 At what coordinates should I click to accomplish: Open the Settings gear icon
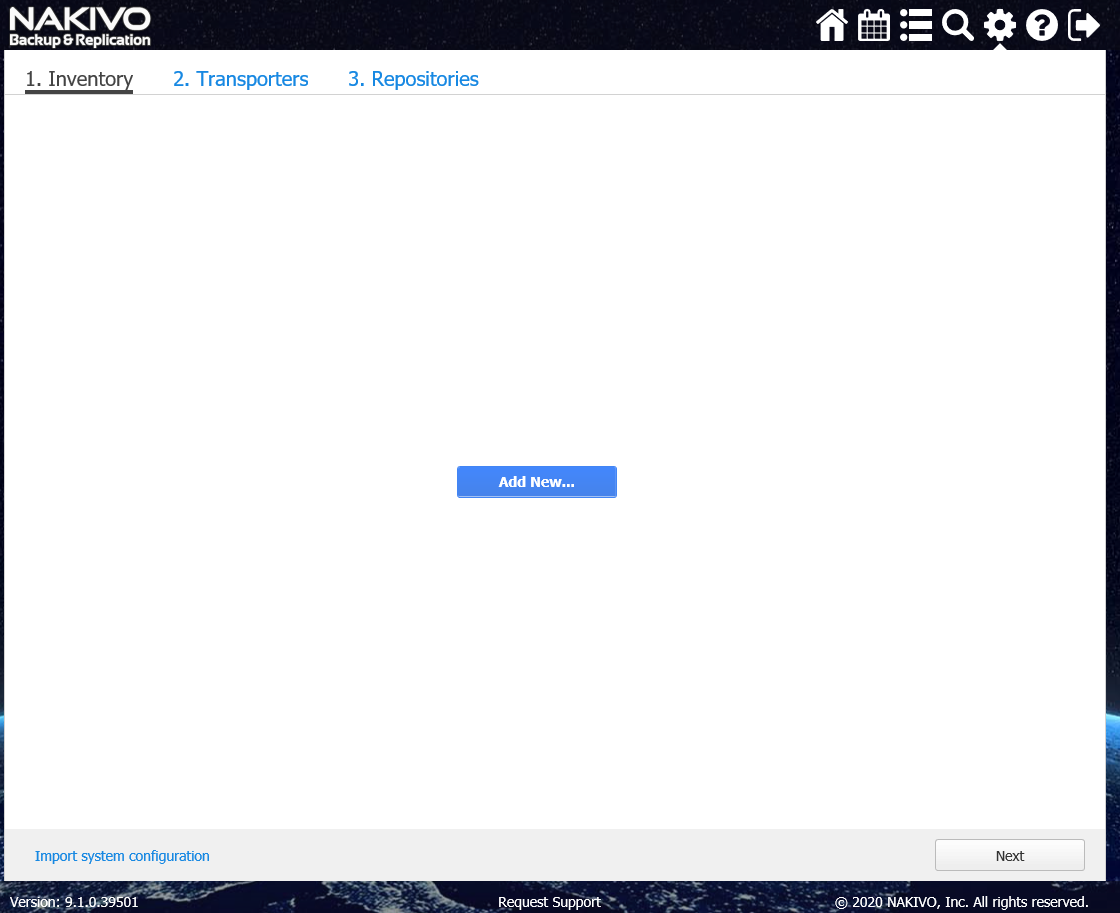pos(999,25)
